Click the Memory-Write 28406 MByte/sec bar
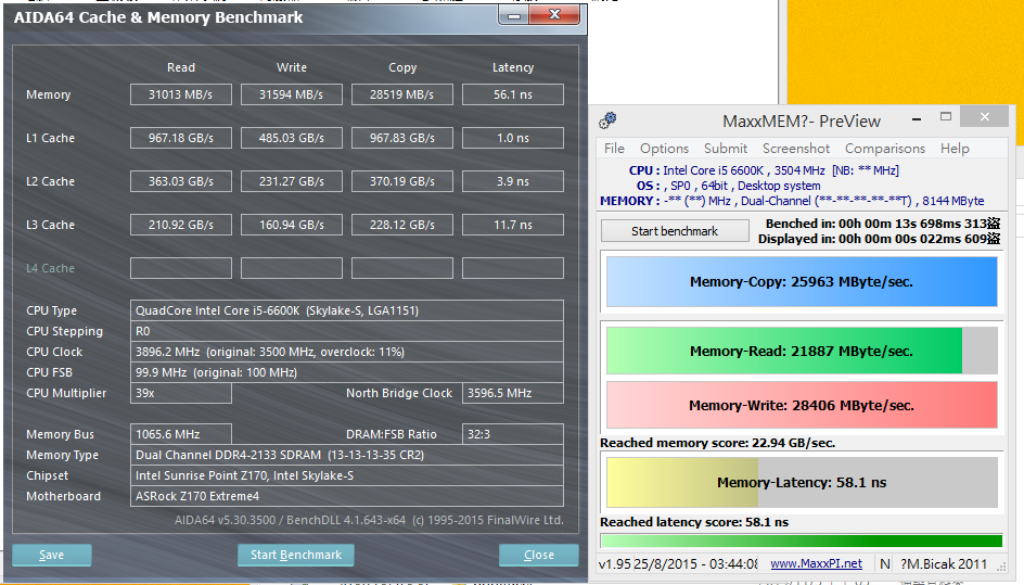The image size is (1024, 585). 801,405
